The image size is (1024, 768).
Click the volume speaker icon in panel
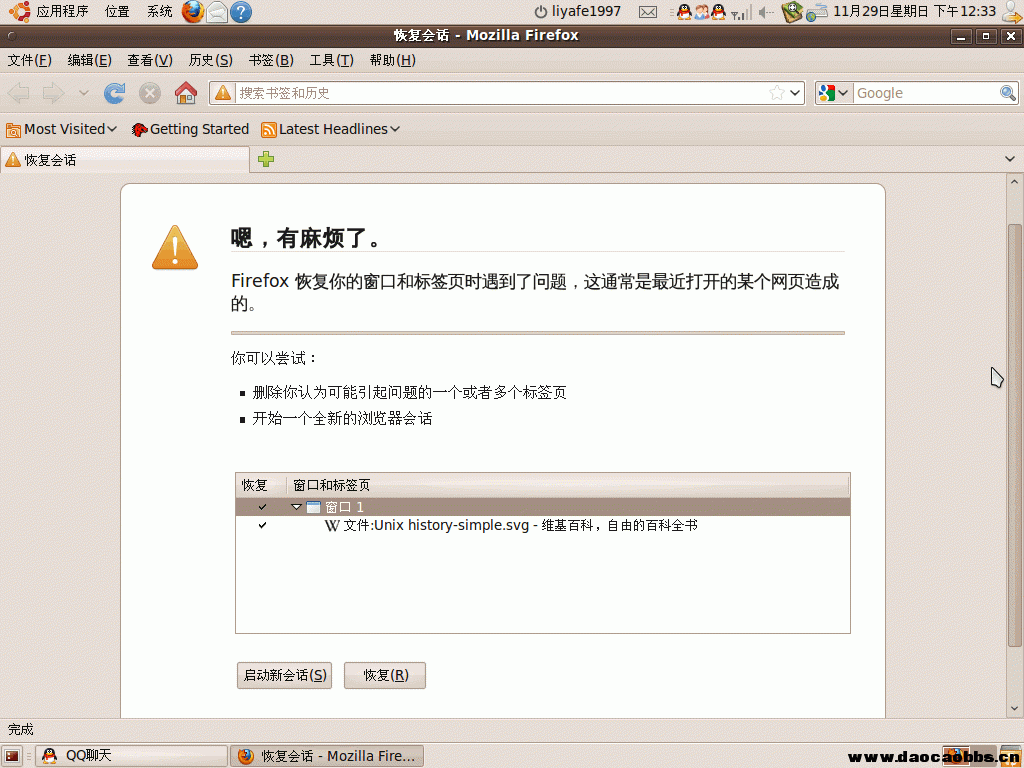click(x=766, y=12)
